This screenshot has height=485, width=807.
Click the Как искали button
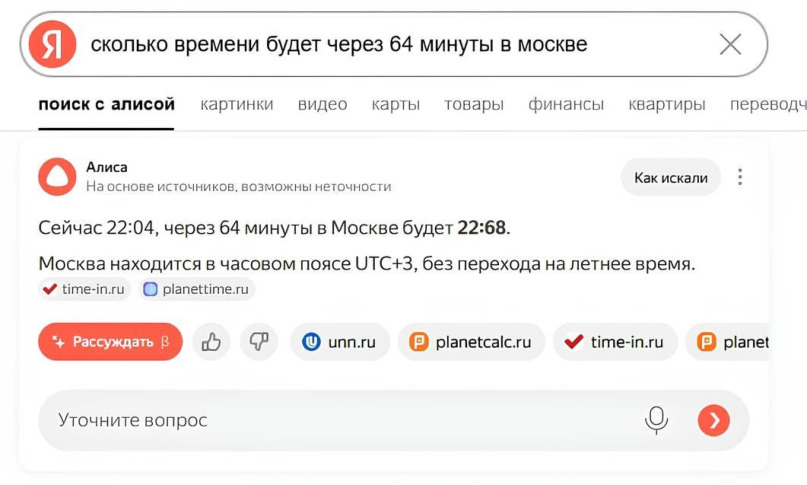pyautogui.click(x=670, y=178)
